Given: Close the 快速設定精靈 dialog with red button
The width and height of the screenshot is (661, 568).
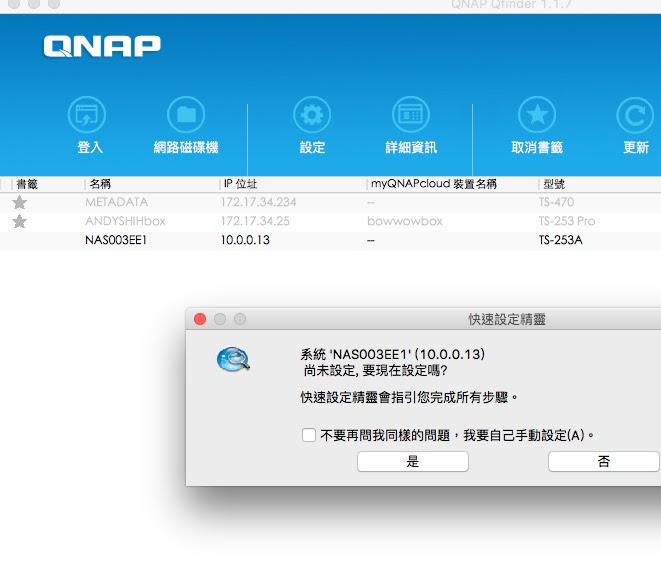Looking at the screenshot, I should (x=200, y=319).
